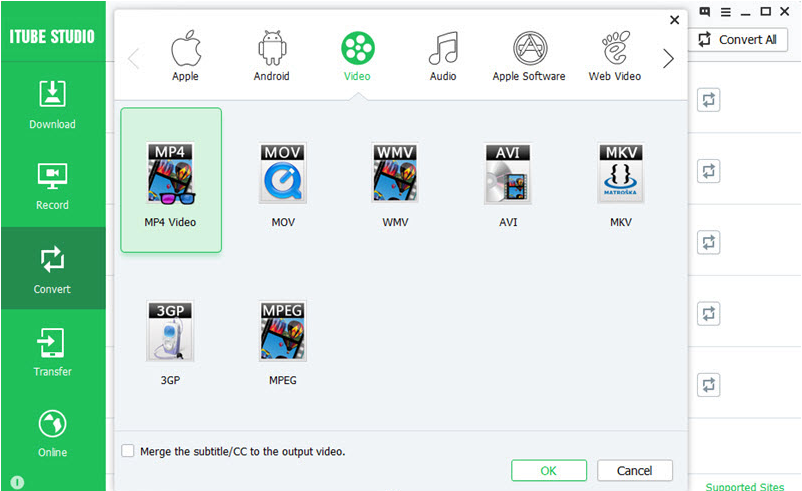Choose the MKV format
The width and height of the screenshot is (802, 491).
pyautogui.click(x=620, y=185)
